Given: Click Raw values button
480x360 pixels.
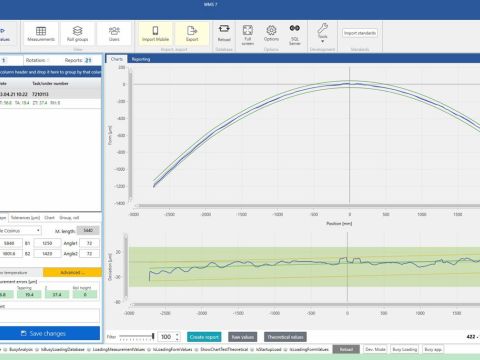Looking at the screenshot, I should coord(243,337).
